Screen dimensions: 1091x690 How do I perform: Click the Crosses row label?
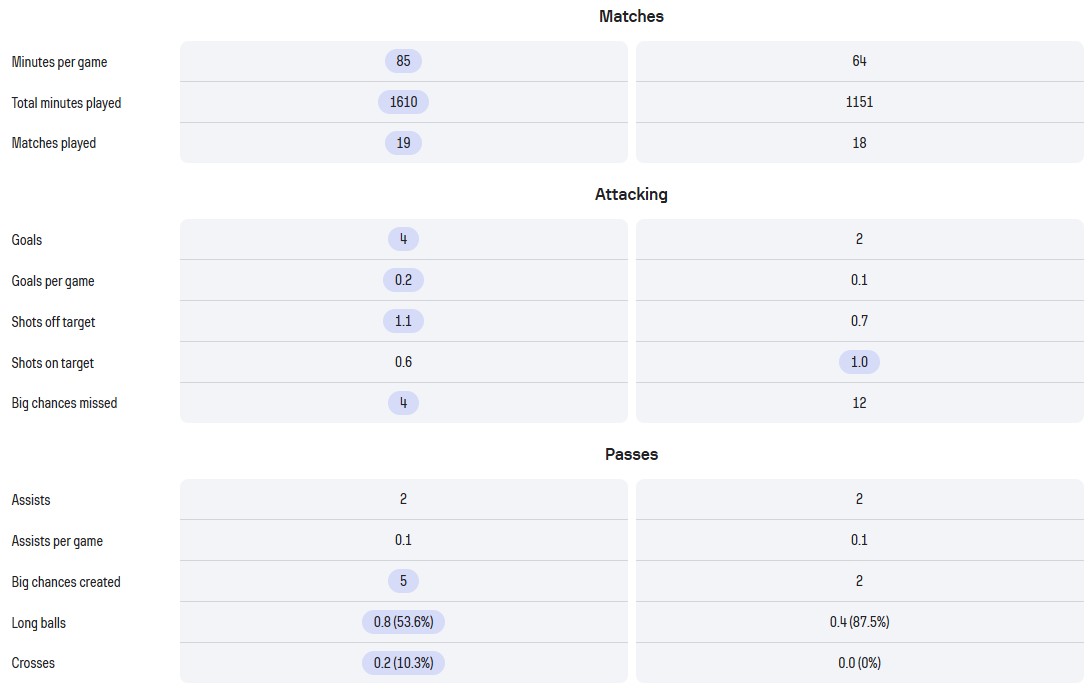tap(33, 663)
